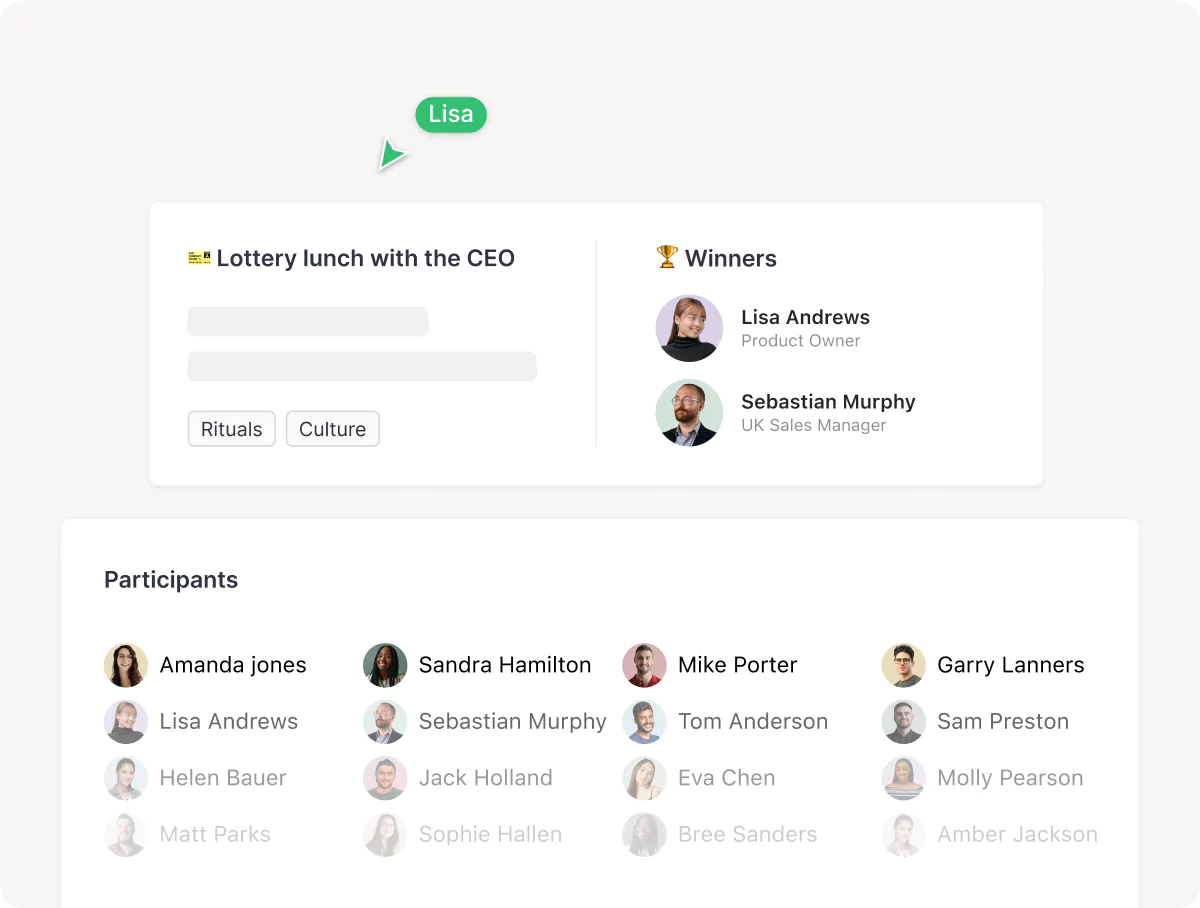The image size is (1200, 908).
Task: Click Jack Holland participant avatar
Action: pyautogui.click(x=385, y=778)
